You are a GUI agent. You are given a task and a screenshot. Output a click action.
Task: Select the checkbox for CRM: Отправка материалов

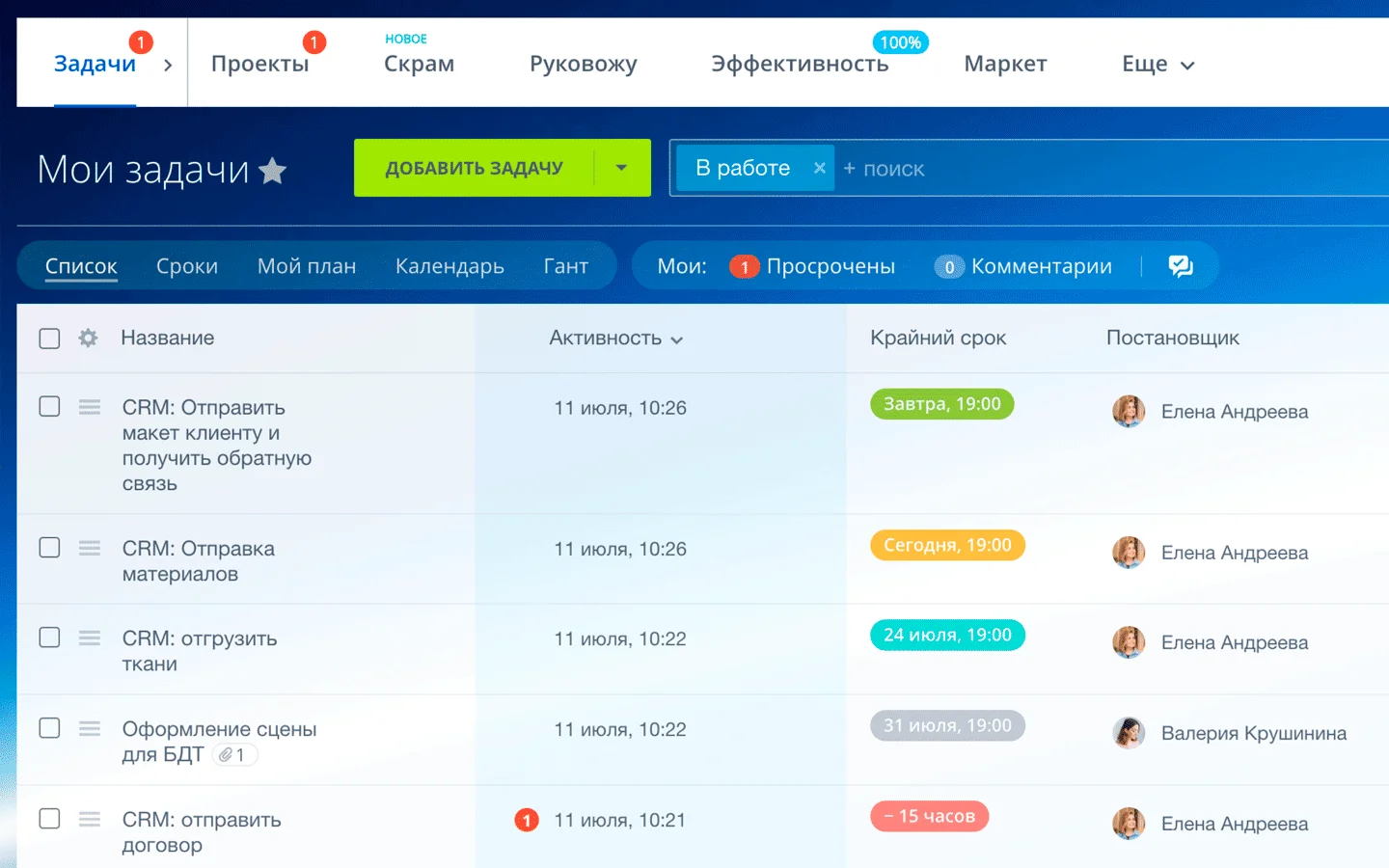coord(49,548)
